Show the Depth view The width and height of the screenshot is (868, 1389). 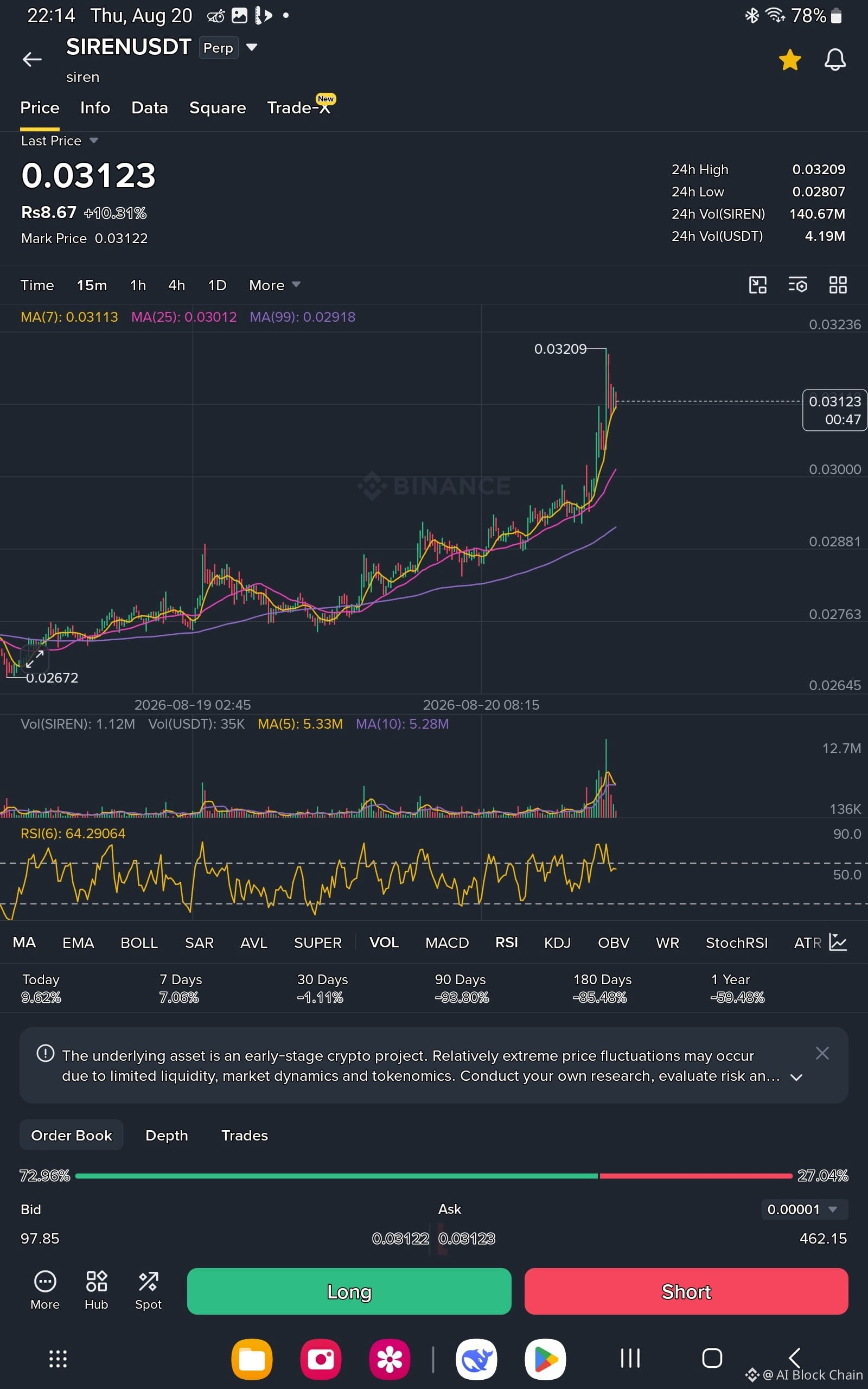[167, 1135]
